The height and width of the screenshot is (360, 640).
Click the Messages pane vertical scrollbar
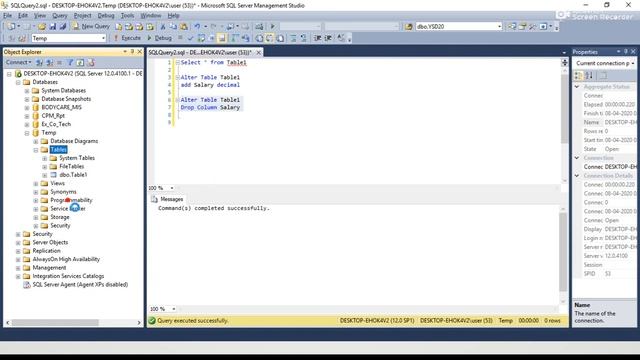pyautogui.click(x=563, y=252)
